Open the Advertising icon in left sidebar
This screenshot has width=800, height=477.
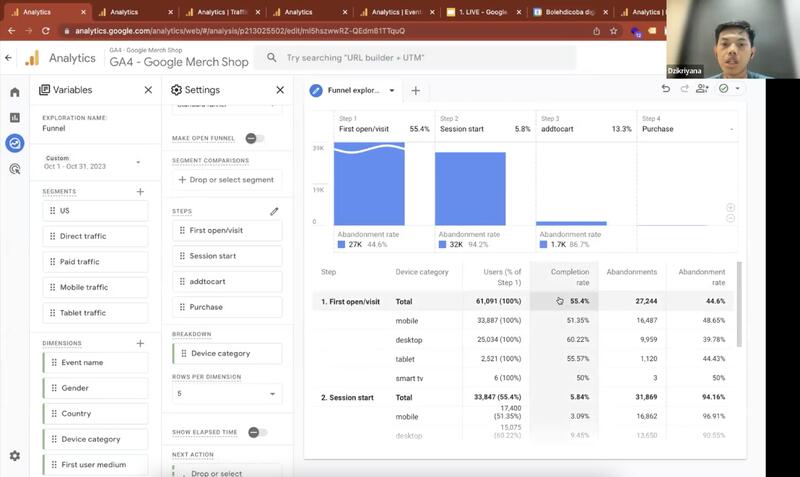point(15,169)
